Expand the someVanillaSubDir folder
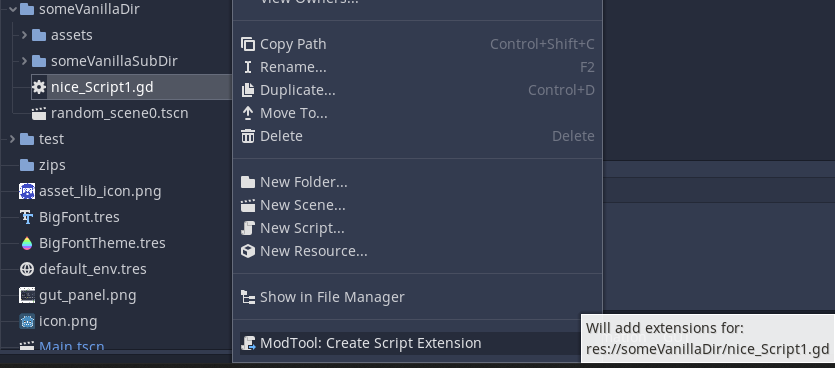 coord(24,61)
